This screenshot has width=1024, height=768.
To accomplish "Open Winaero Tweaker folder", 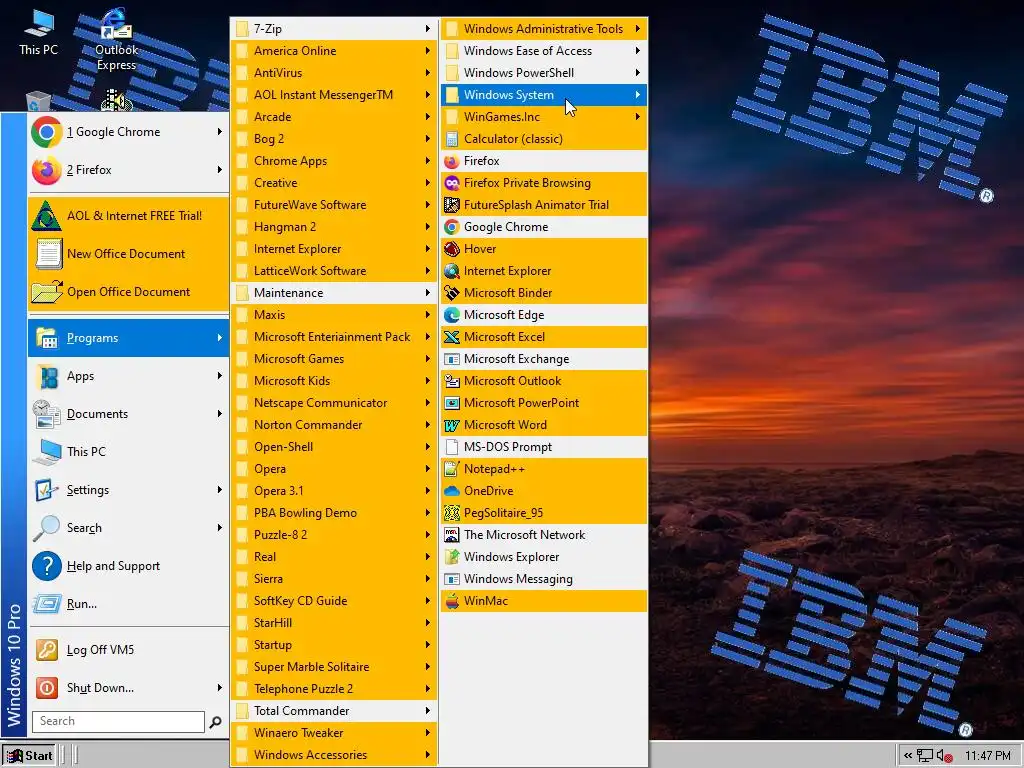I will (334, 733).
